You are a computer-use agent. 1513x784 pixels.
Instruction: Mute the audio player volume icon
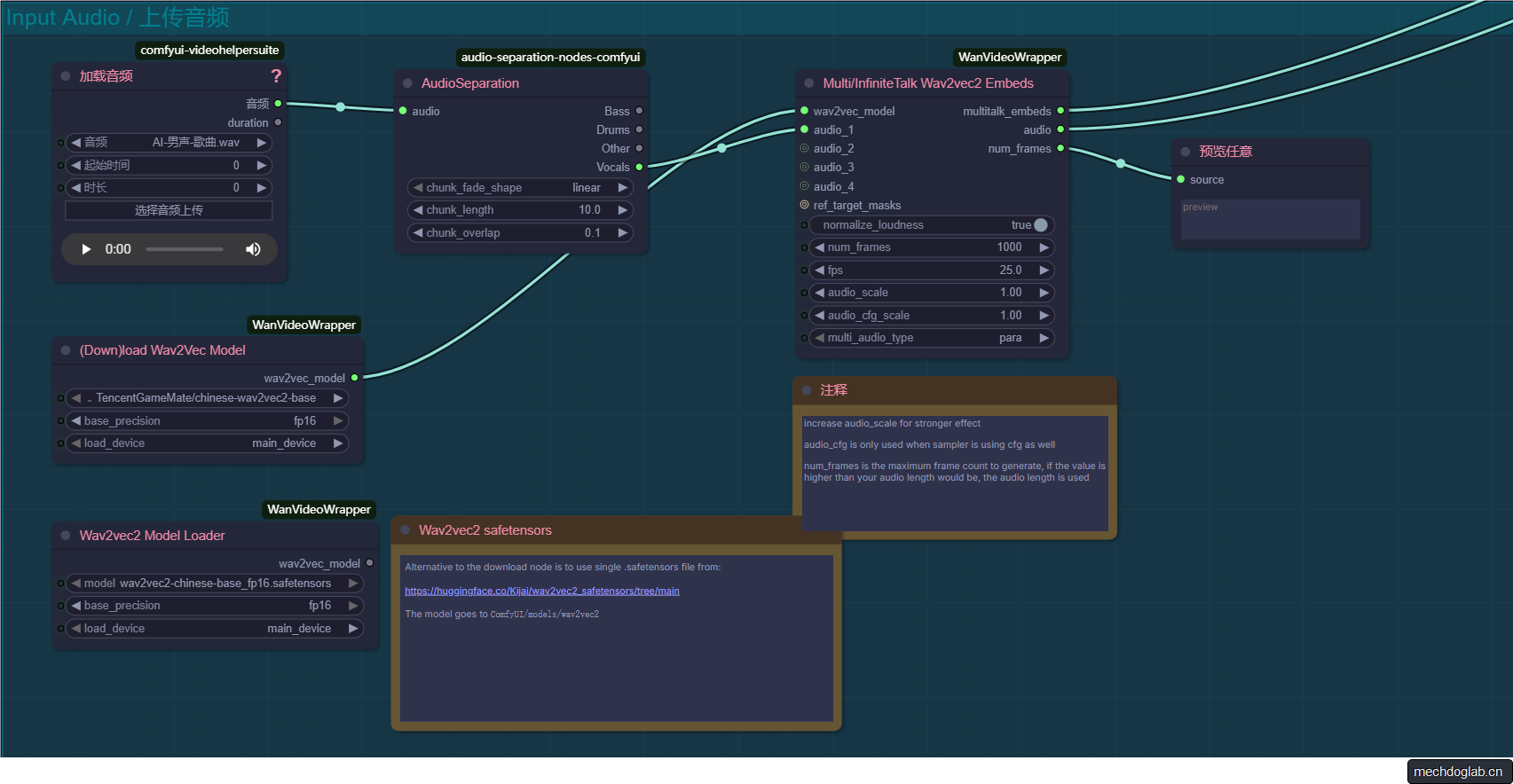point(253,249)
